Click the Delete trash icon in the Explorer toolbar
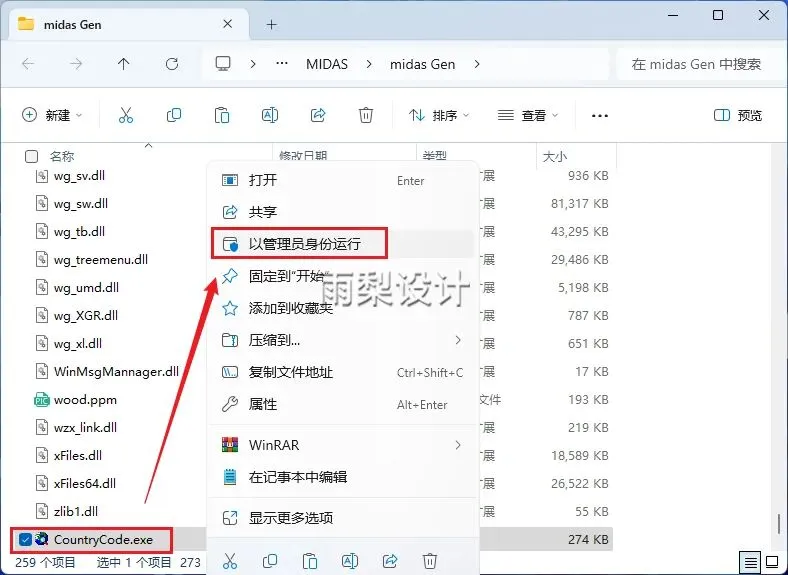This screenshot has height=575, width=788. click(x=366, y=116)
